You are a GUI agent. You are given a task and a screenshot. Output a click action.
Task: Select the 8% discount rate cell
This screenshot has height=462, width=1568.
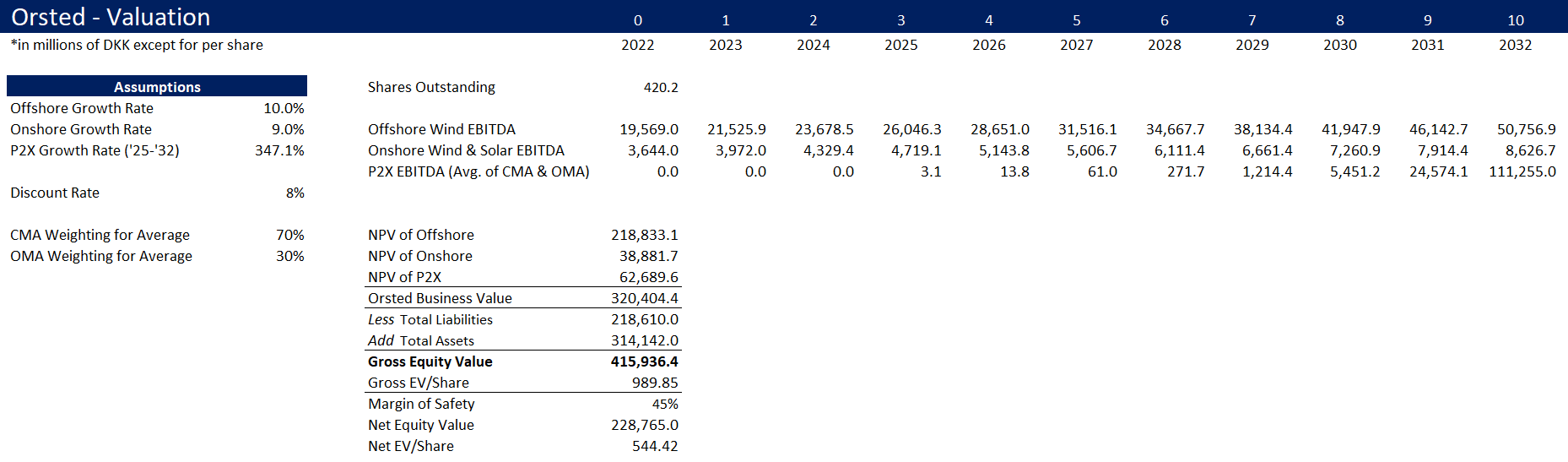295,193
